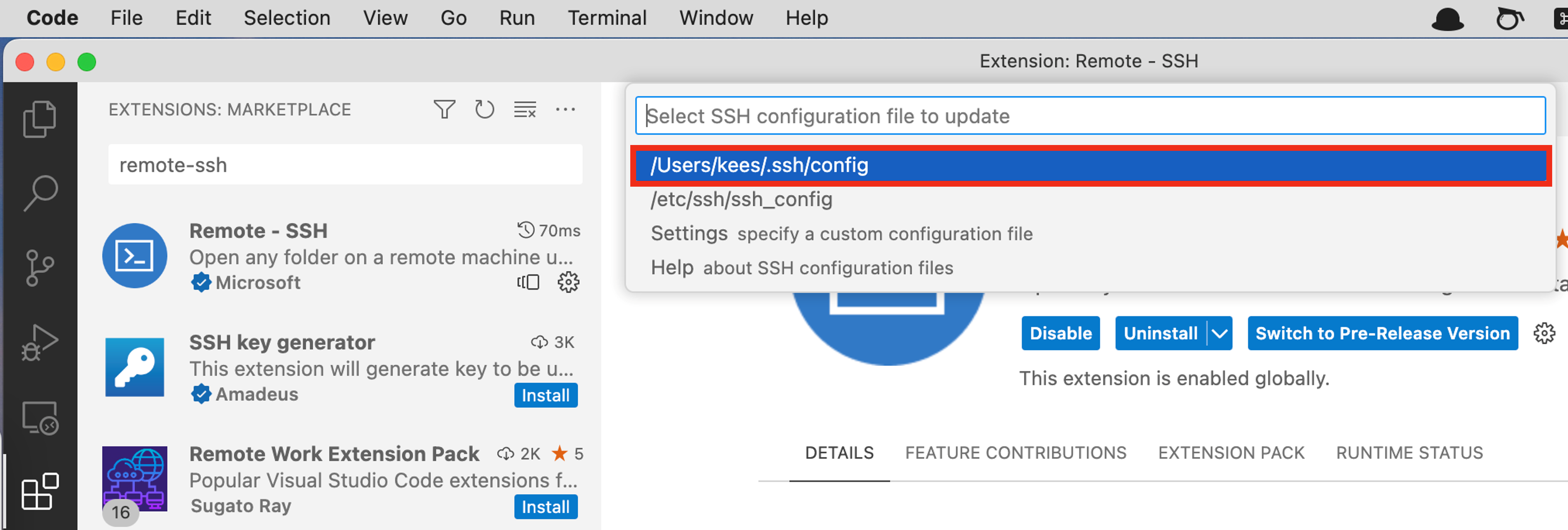Switch to the RUNTIME STATUS tab
The height and width of the screenshot is (530, 1568).
(x=1410, y=453)
